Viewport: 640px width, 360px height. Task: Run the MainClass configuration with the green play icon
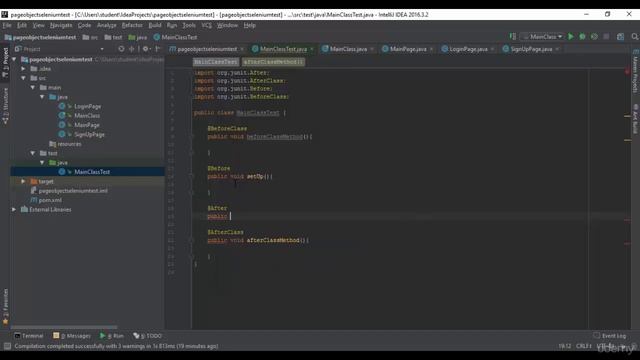tap(571, 37)
